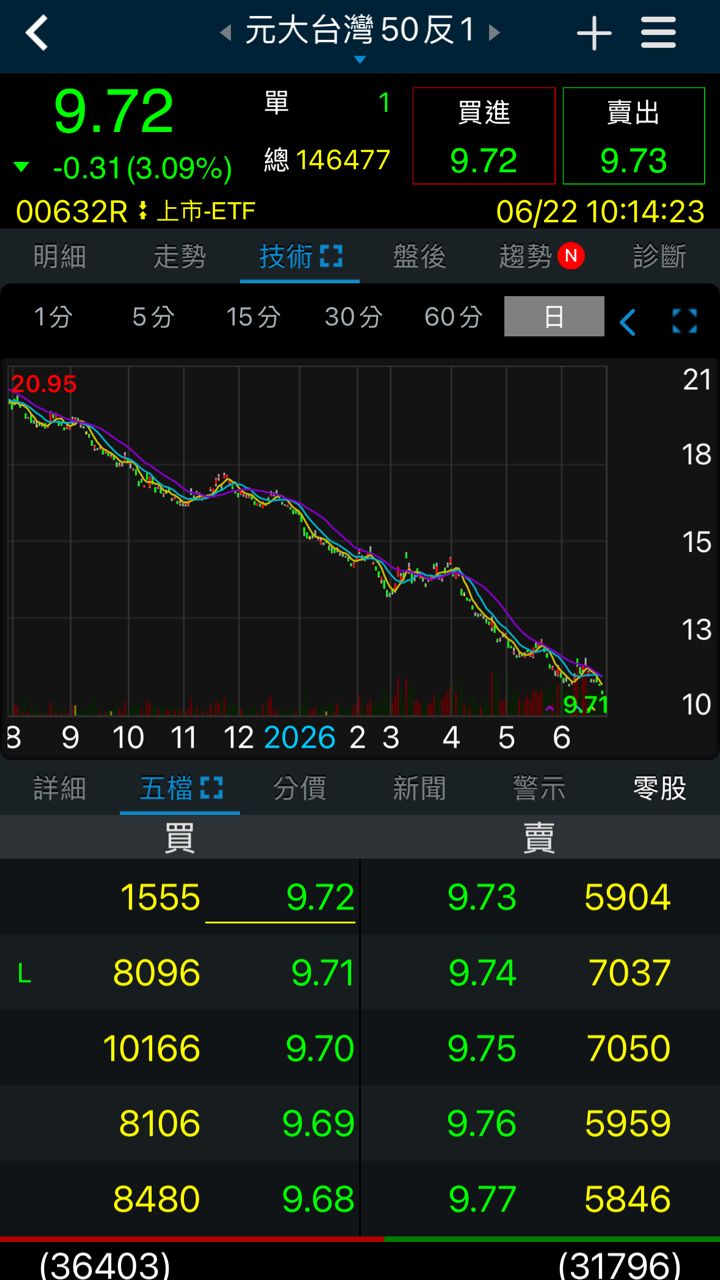Tap total ask sum (31796)
Viewport: 720px width, 1280px height.
click(619, 1265)
